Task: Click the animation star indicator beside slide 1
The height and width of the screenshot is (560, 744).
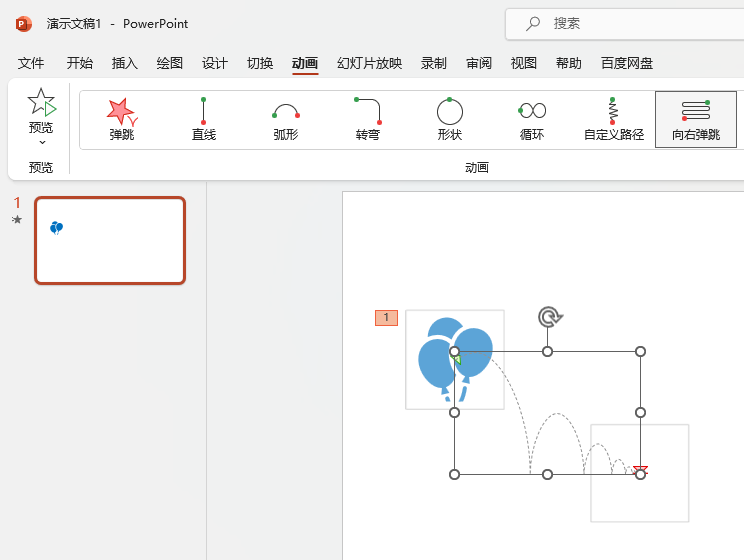Action: (17, 219)
